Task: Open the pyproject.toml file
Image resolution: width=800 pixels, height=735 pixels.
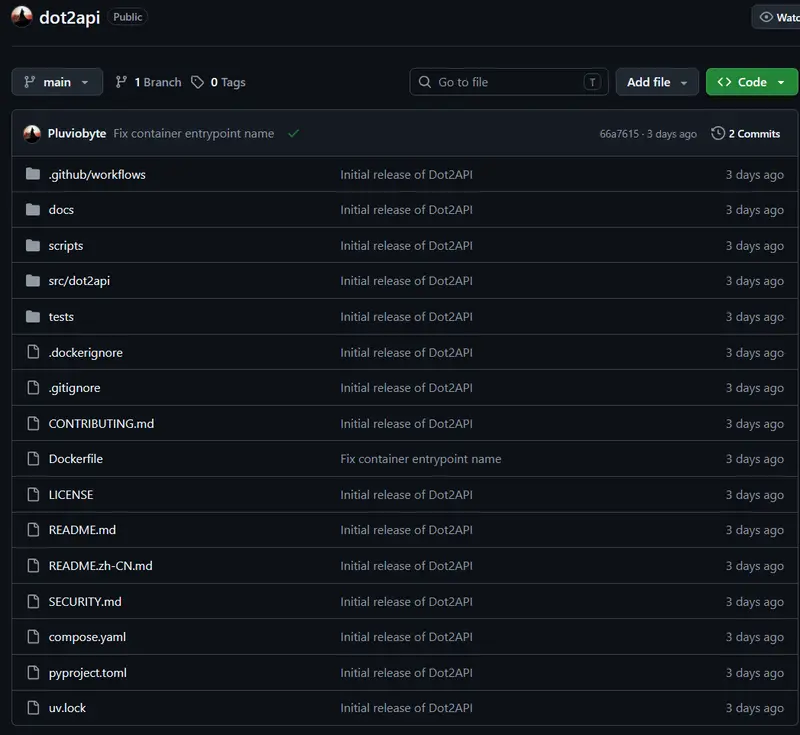Action: 88,673
